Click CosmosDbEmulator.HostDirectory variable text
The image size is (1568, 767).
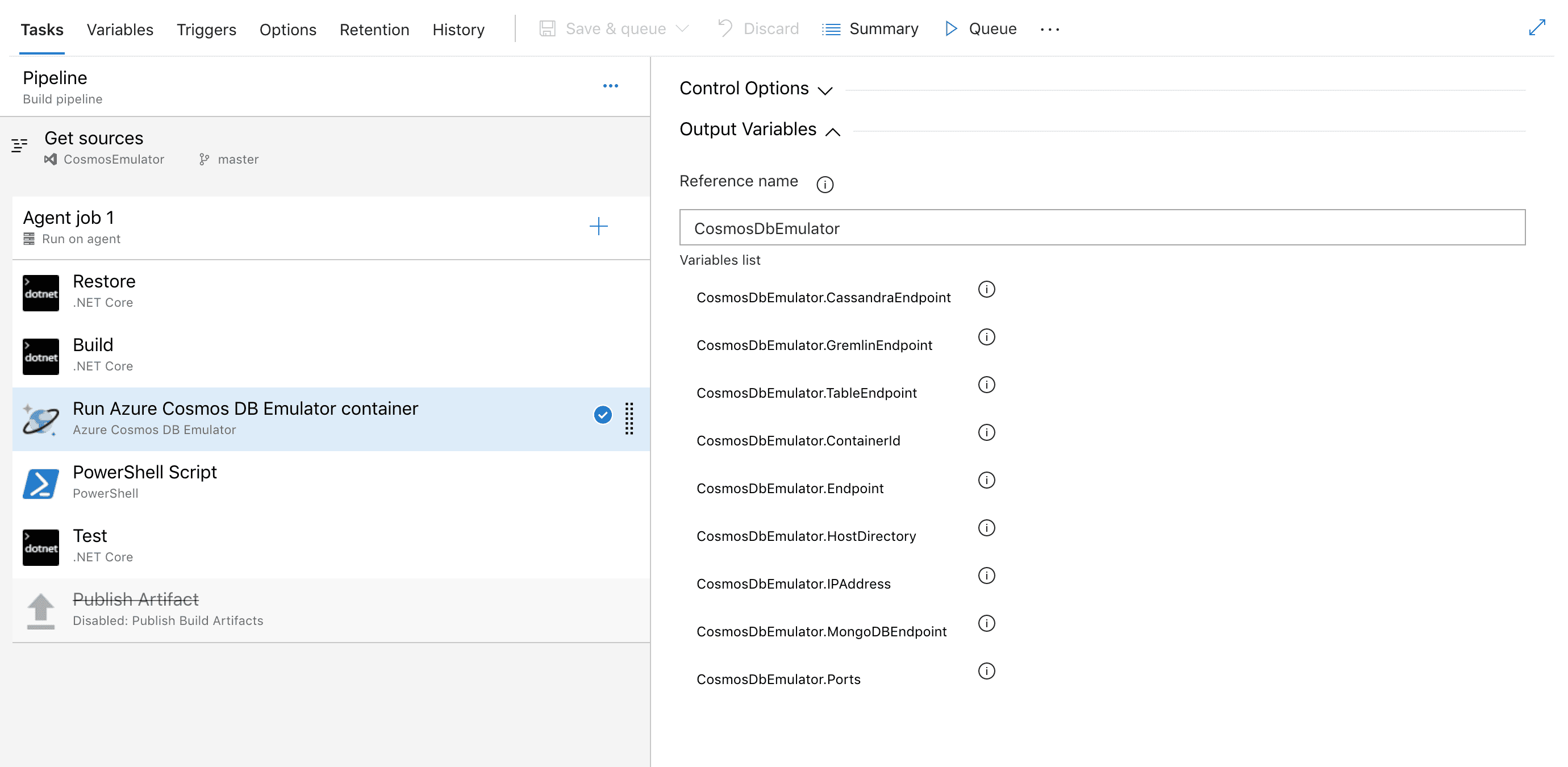tap(807, 536)
